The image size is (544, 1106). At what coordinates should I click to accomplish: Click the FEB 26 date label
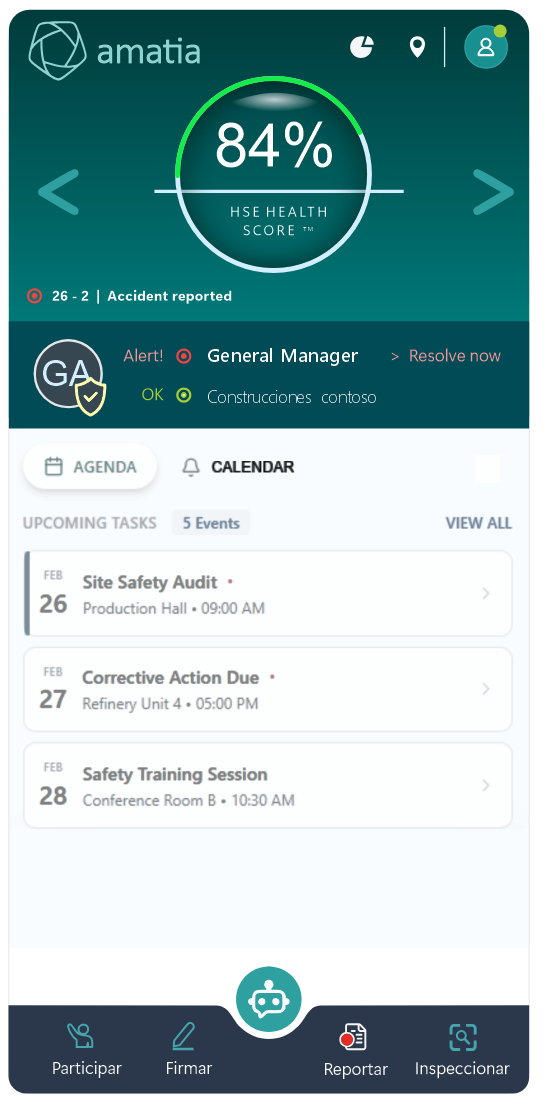tap(53, 594)
